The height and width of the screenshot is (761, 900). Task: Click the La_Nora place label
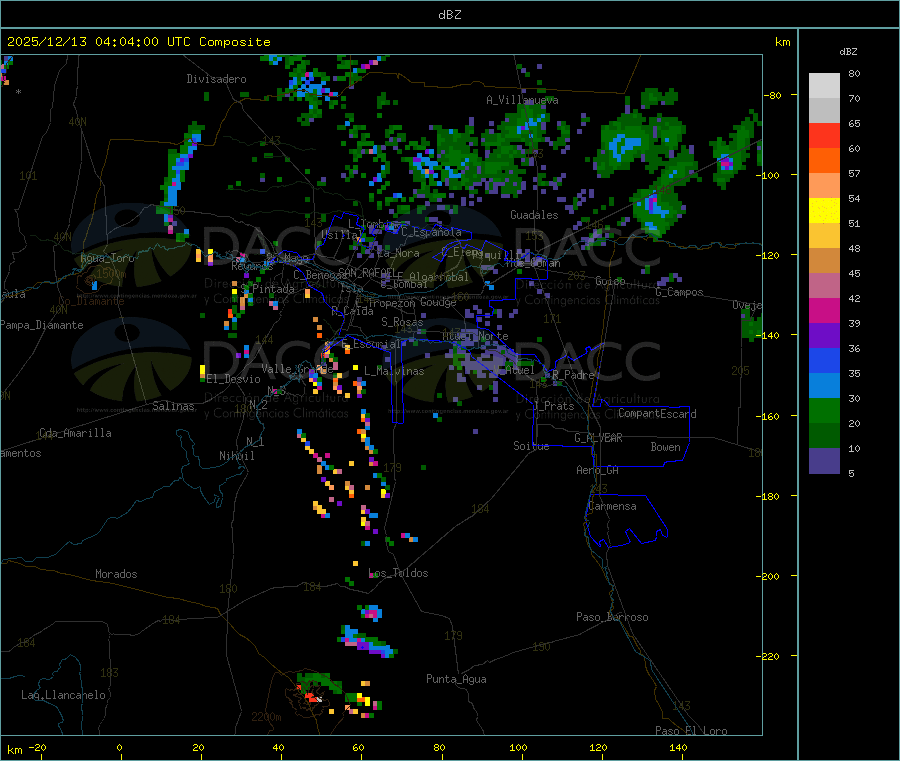tap(398, 253)
